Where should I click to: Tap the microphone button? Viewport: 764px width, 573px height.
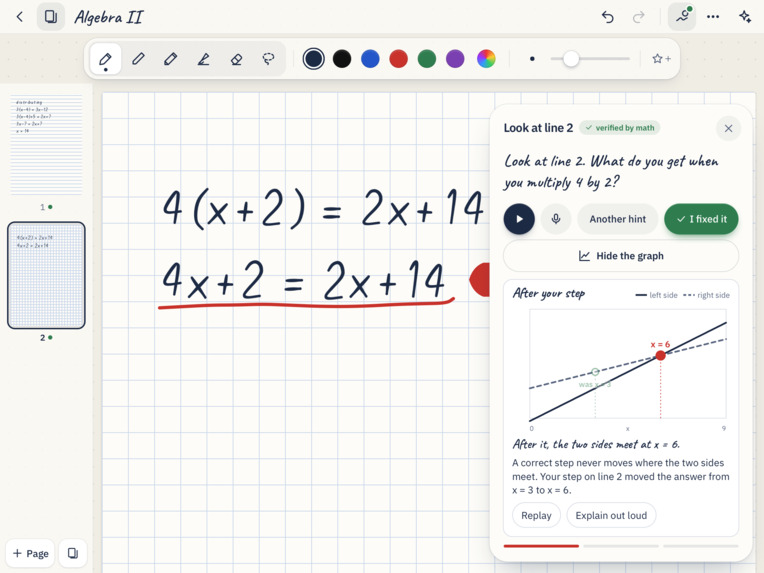[x=555, y=219]
